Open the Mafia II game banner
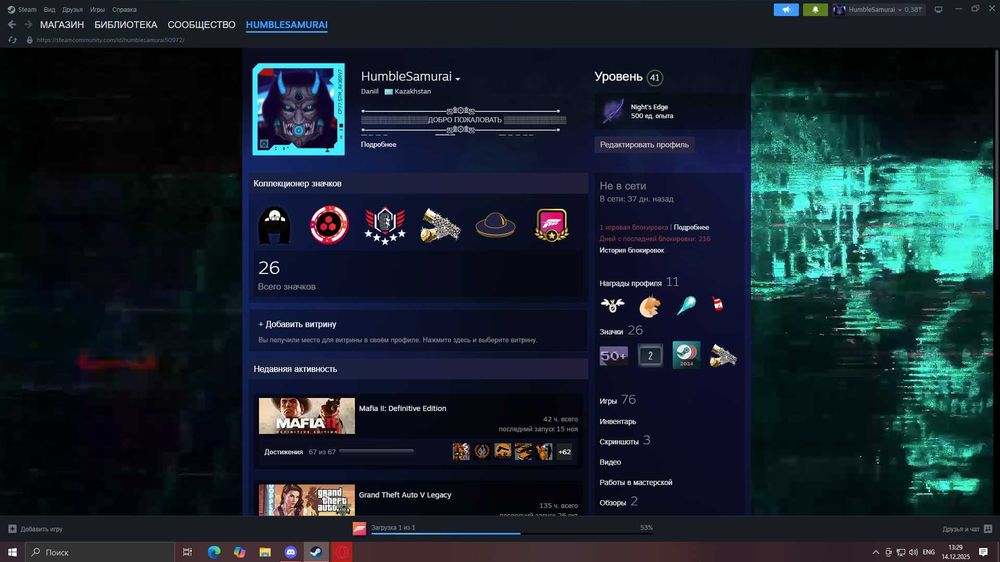The image size is (1000, 562). [307, 416]
